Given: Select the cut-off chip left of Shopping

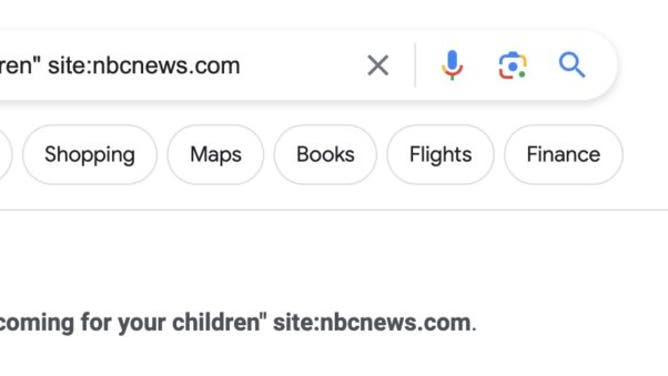Looking at the screenshot, I should click(x=4, y=155).
